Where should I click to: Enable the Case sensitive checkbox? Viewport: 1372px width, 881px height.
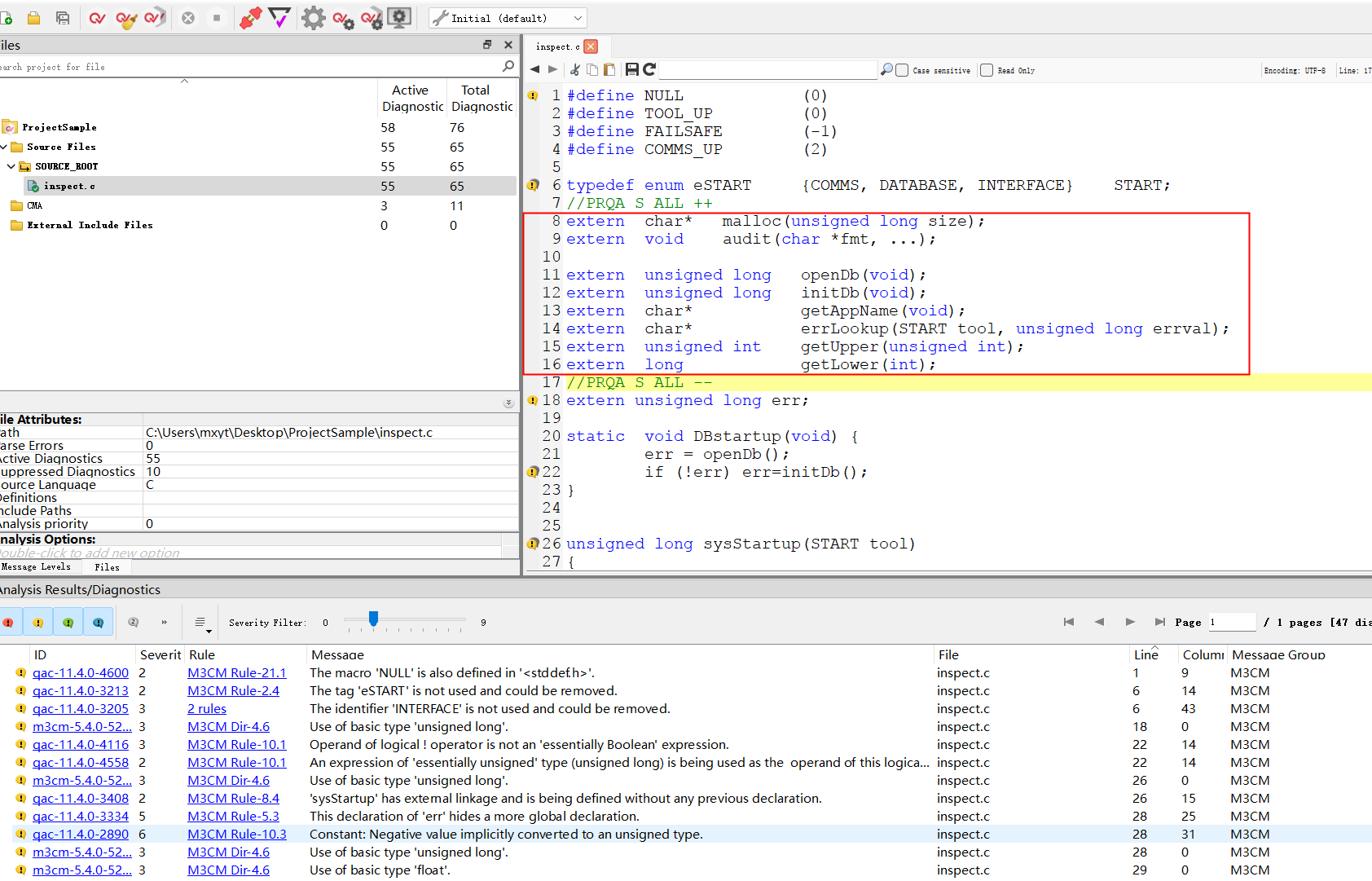pyautogui.click(x=902, y=71)
